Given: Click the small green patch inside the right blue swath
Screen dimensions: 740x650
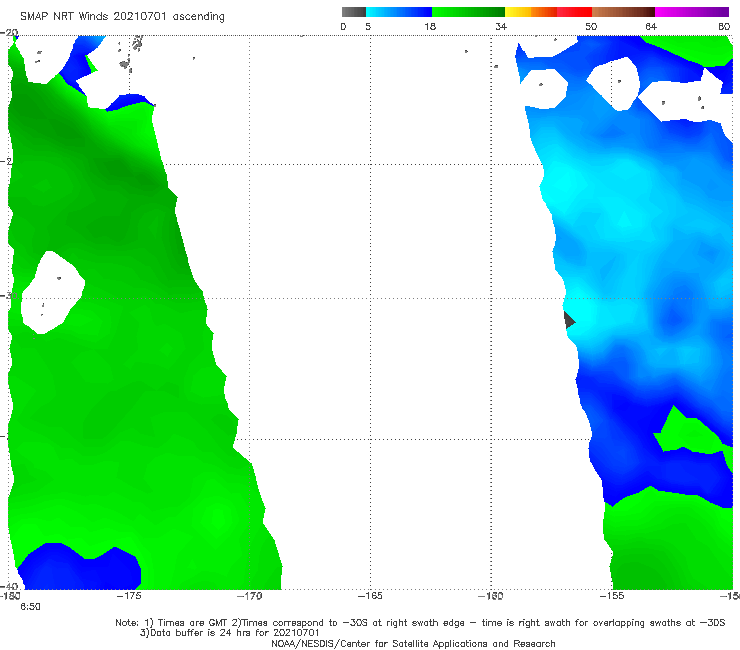Looking at the screenshot, I should point(691,434).
